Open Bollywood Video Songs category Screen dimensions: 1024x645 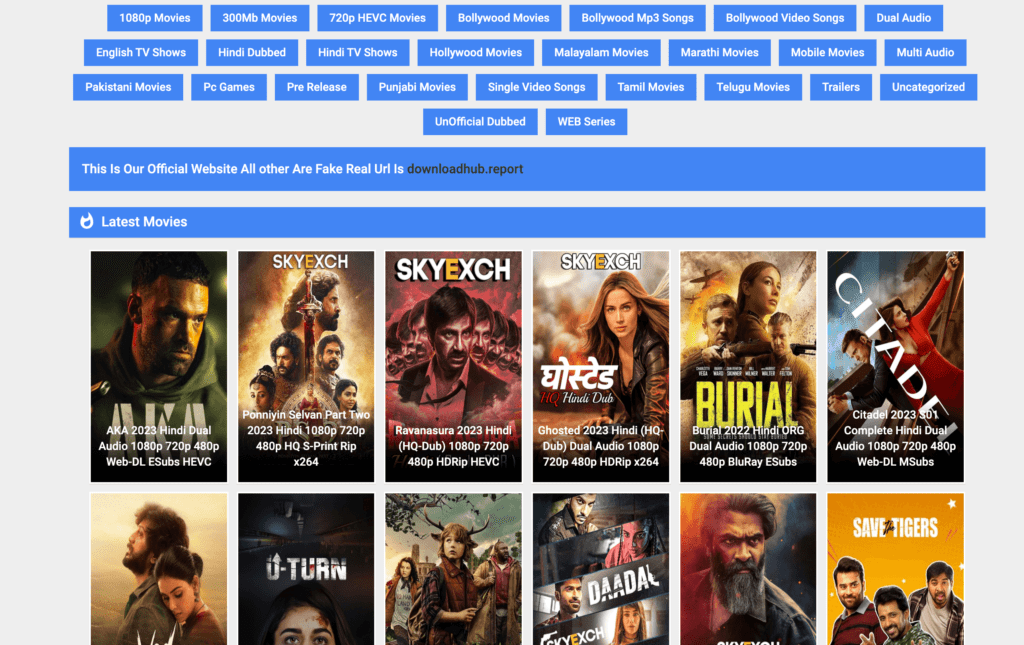pos(785,18)
